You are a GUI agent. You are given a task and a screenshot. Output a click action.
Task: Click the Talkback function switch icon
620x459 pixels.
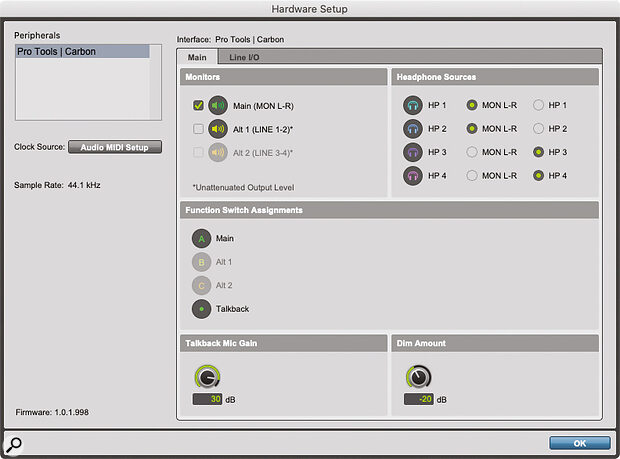(x=202, y=309)
